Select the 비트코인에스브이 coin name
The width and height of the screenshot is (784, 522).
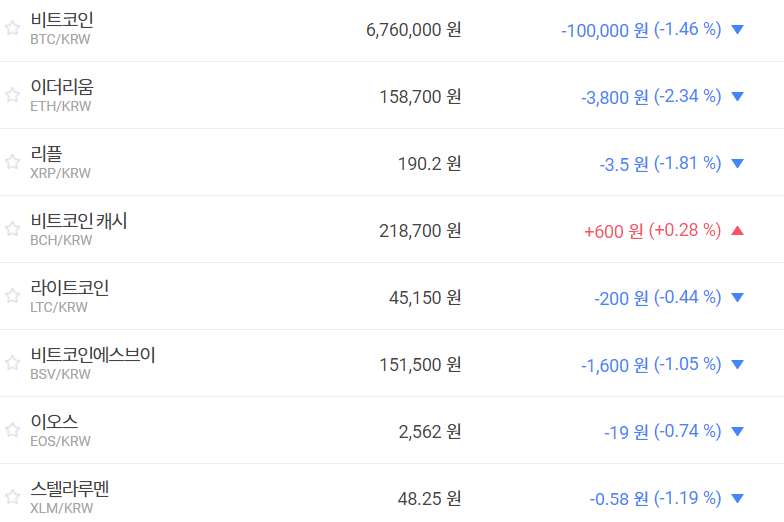point(93,355)
